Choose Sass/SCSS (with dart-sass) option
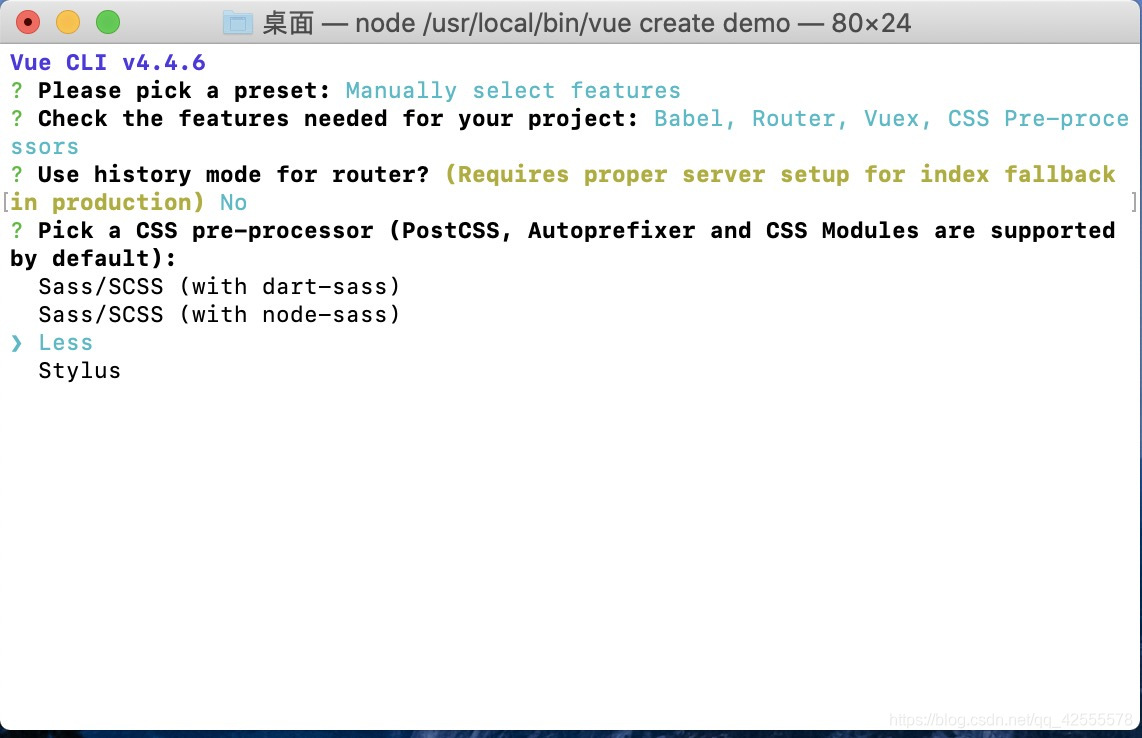1142x738 pixels. 219,286
